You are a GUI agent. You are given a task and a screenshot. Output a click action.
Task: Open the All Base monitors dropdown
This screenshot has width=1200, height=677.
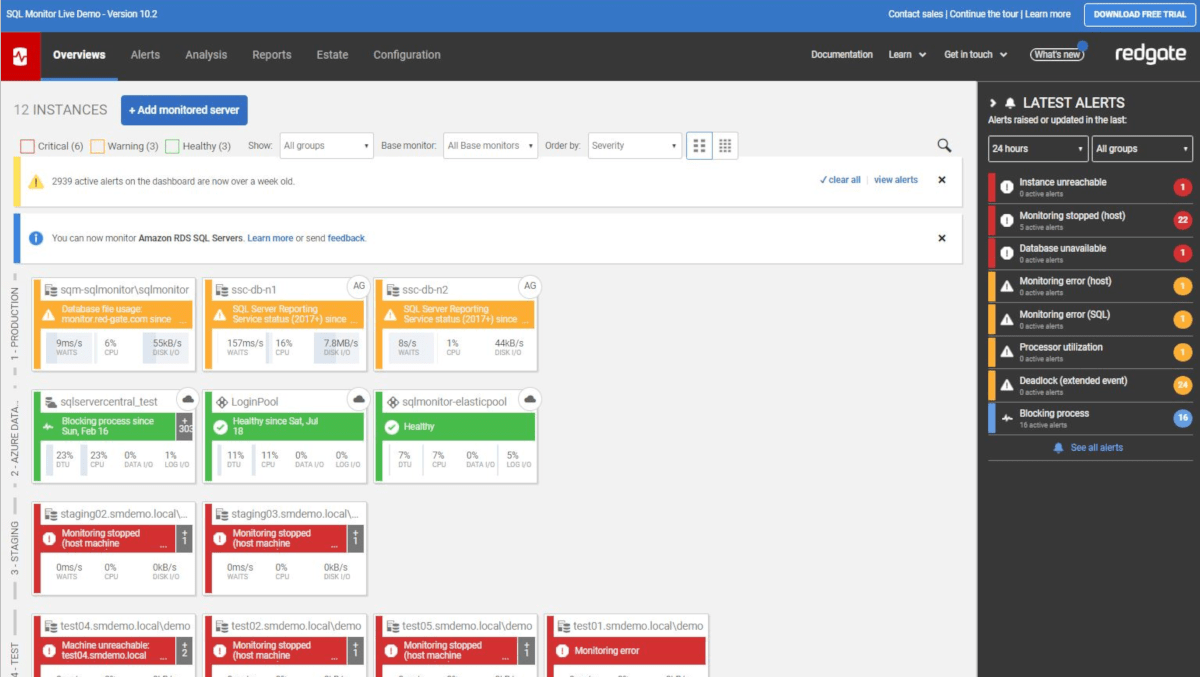point(490,146)
